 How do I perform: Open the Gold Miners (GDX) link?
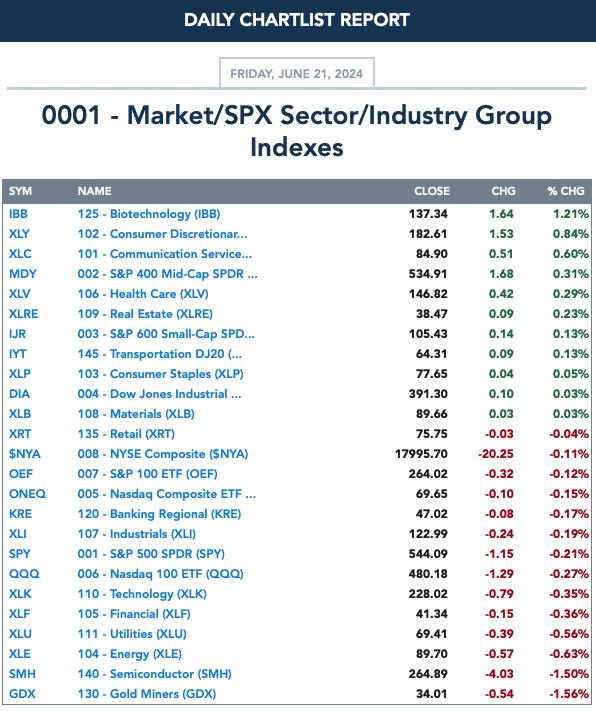tap(147, 694)
